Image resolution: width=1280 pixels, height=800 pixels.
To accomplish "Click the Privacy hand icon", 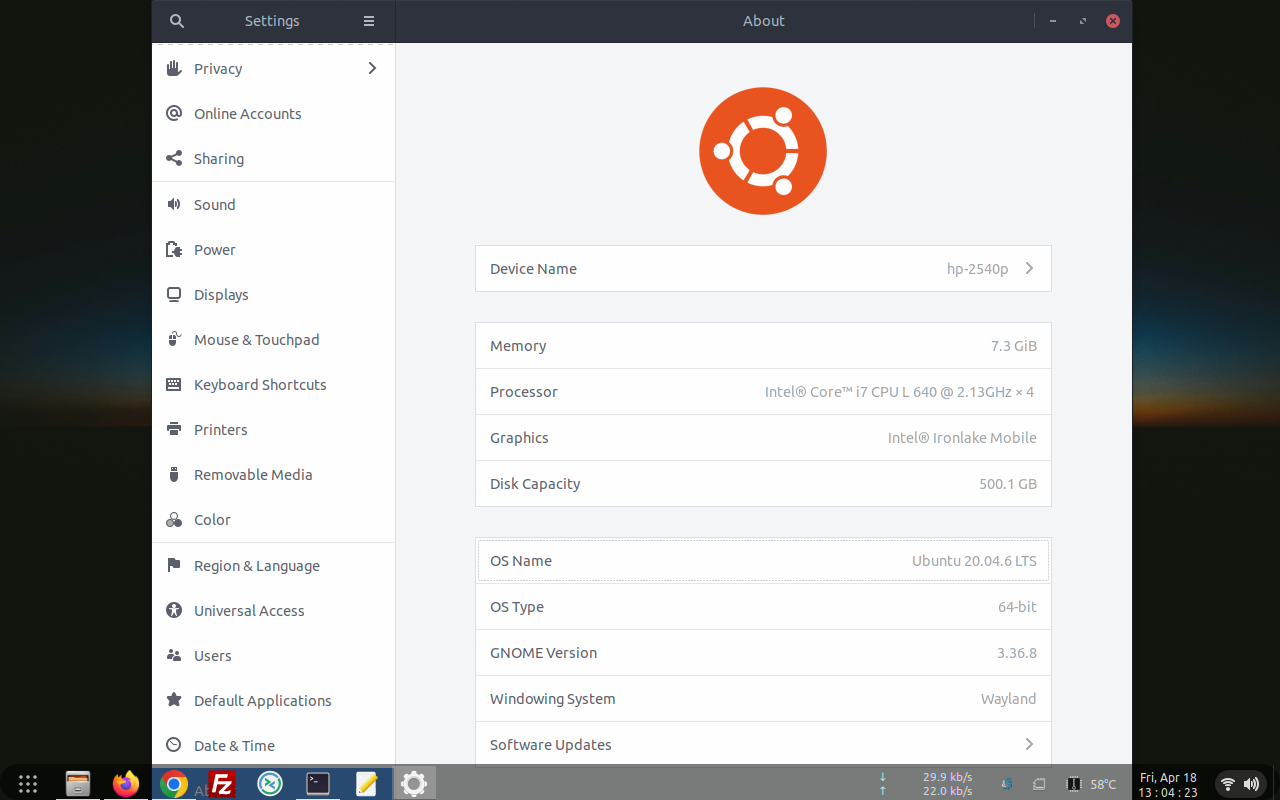I will pos(174,68).
